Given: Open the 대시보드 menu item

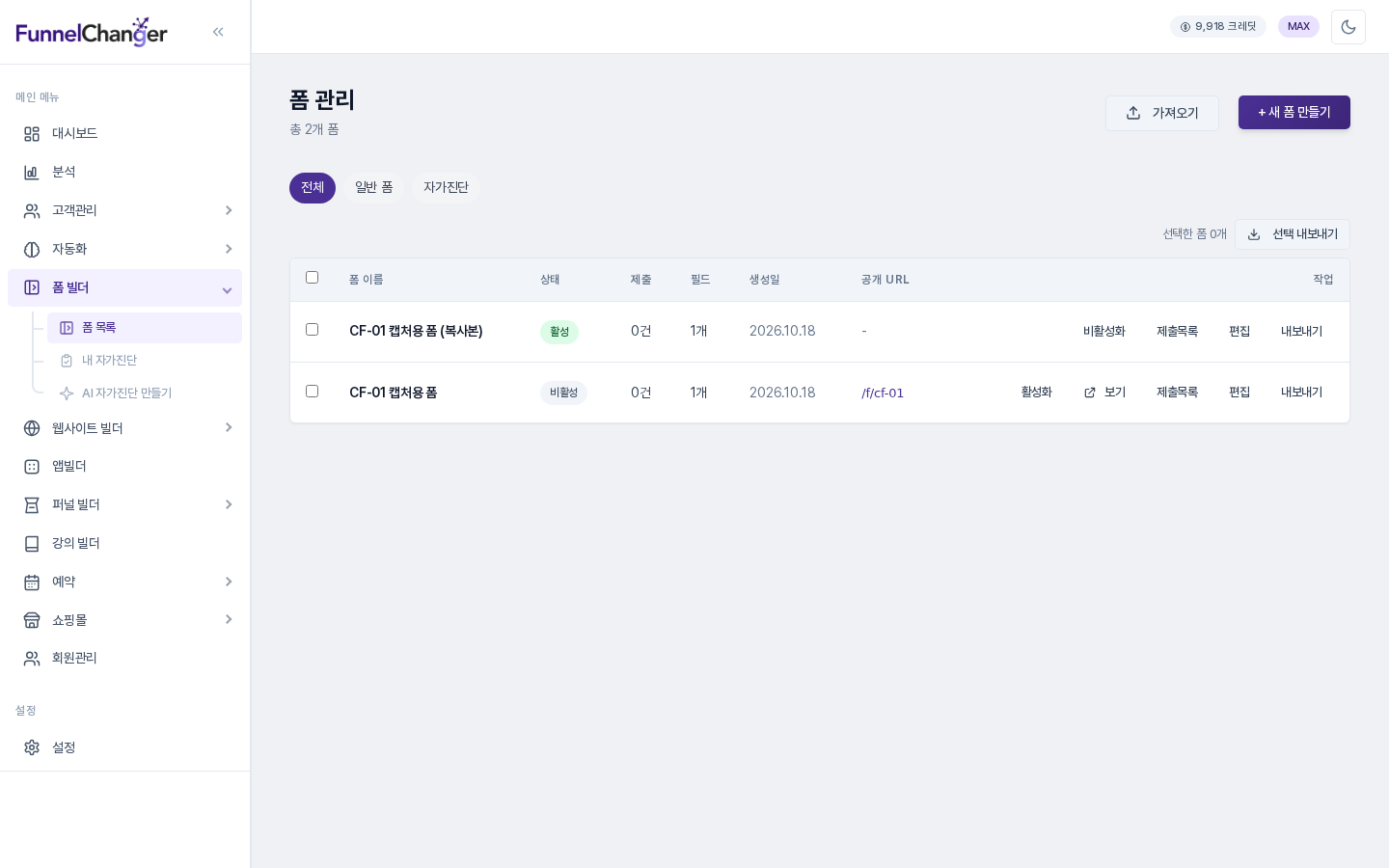Looking at the screenshot, I should pos(124,134).
